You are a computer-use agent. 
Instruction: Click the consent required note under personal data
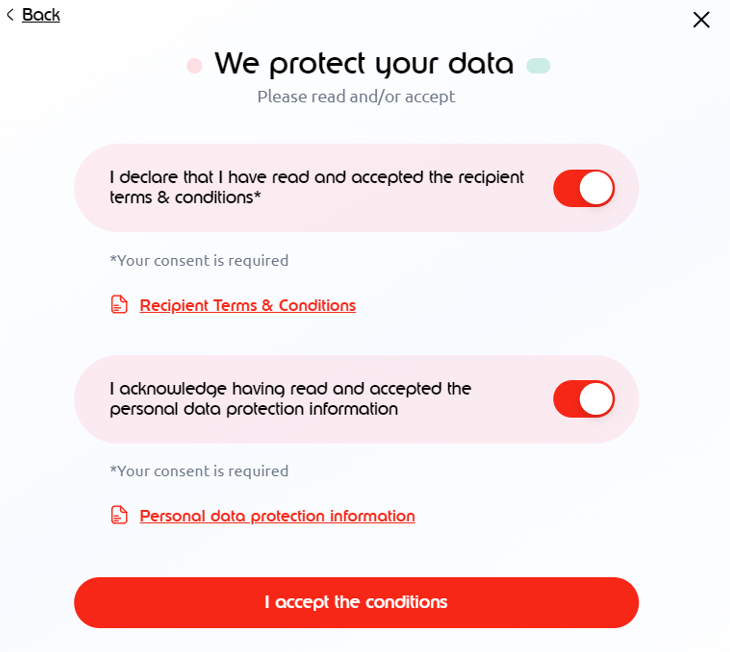199,470
